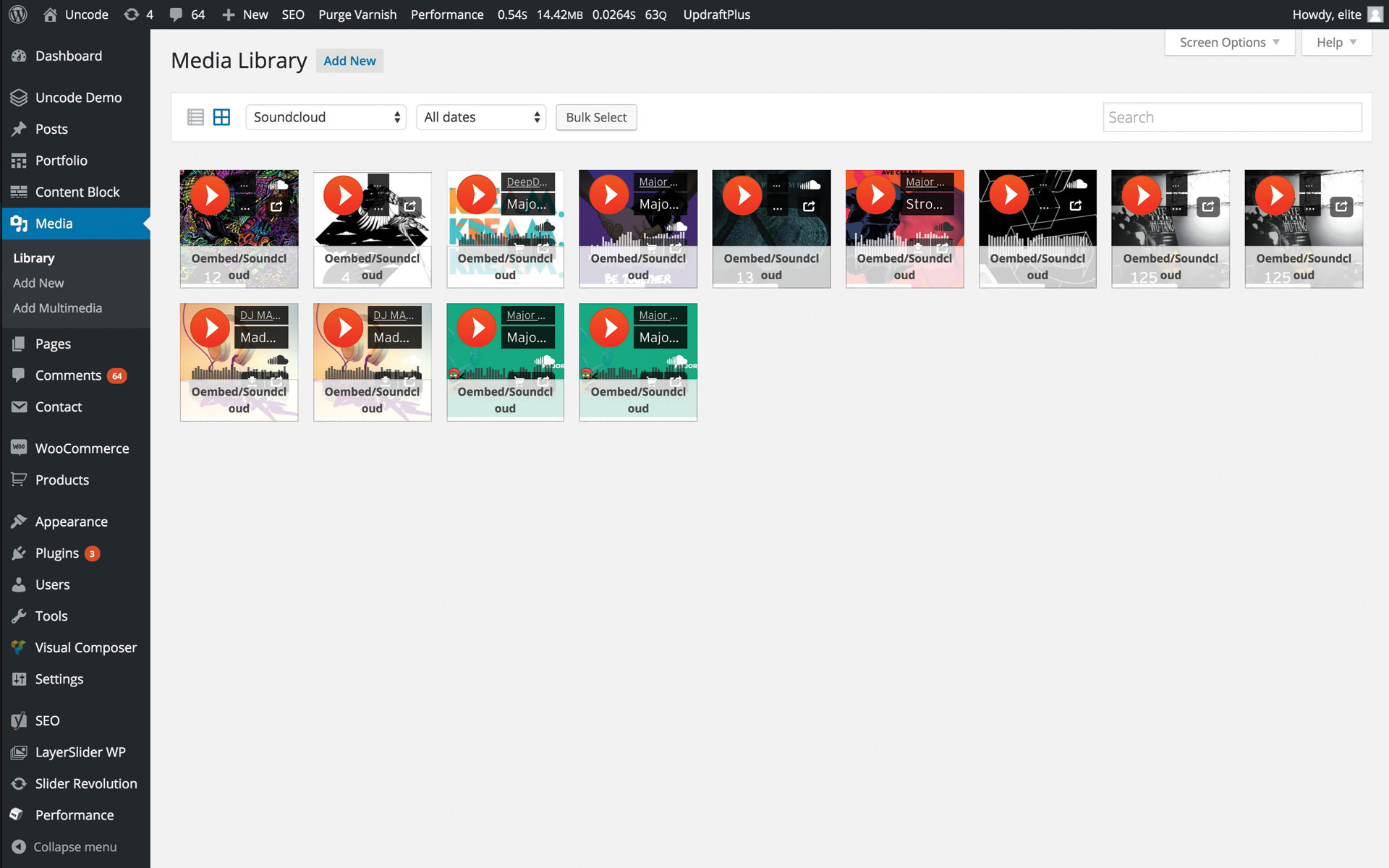Open the black-and-white thumbnail labeled 4
Viewport: 1389px width, 868px height.
(x=372, y=229)
